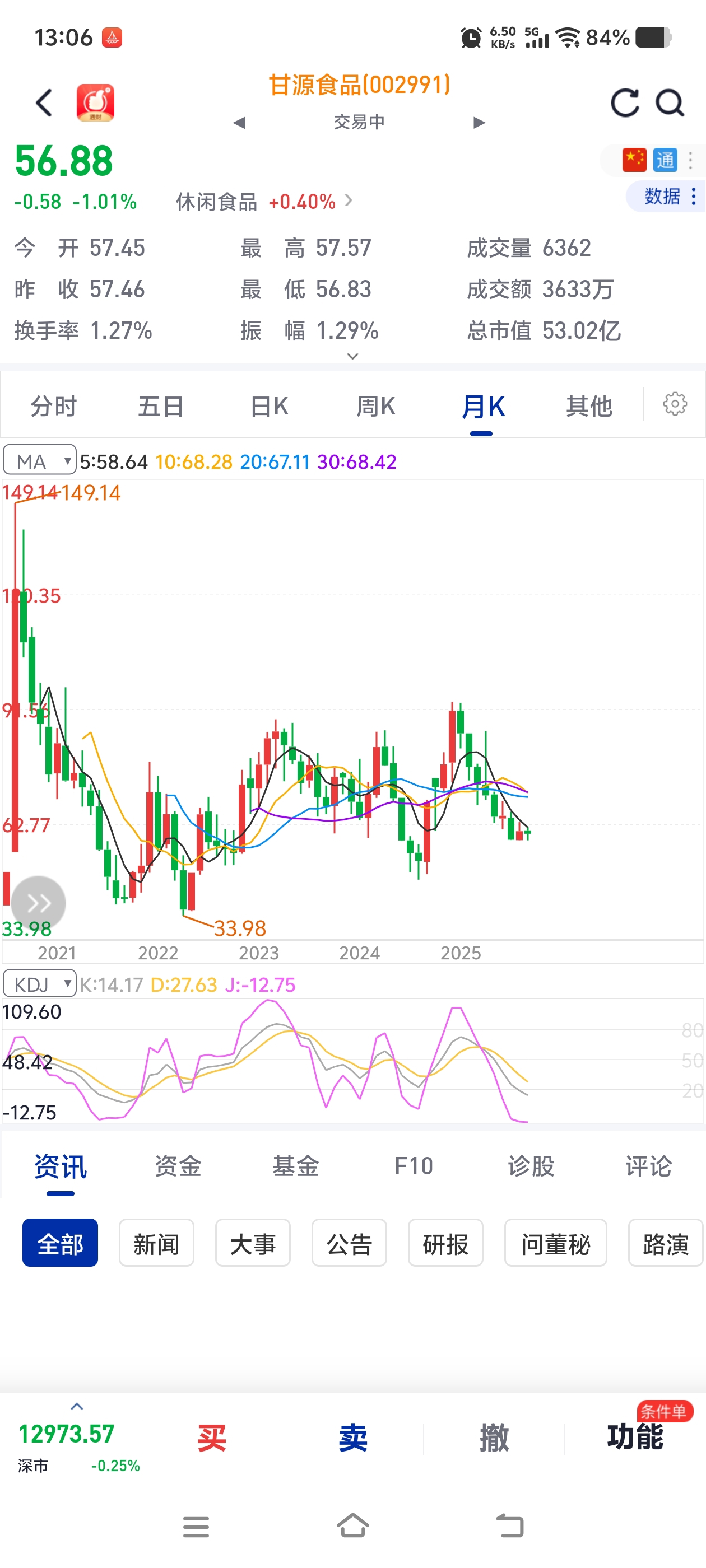Switch to 资金 section tab
The width and height of the screenshot is (706, 1568).
(x=178, y=1166)
